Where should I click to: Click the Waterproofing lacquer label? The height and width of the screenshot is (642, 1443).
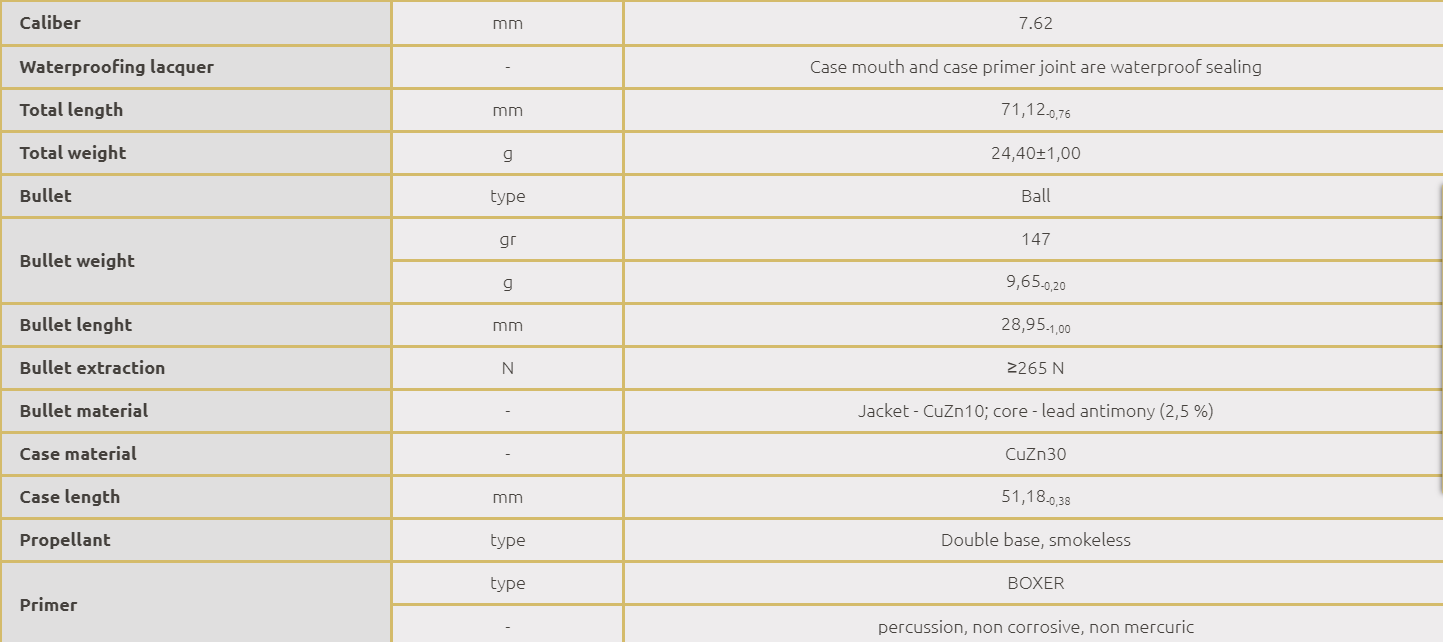117,67
